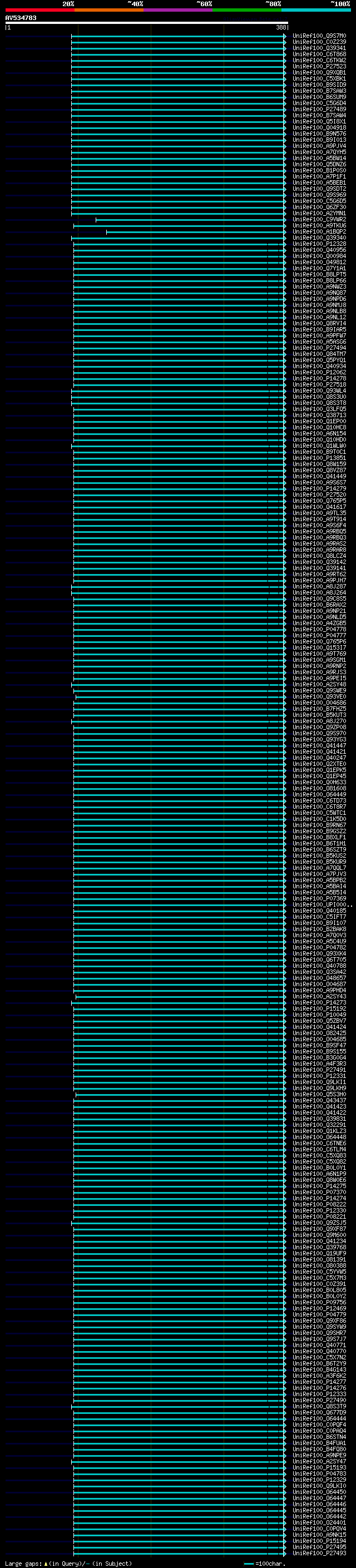Select hit label UniRef100_P27489
The height and width of the screenshot is (1568, 356).
click(x=319, y=109)
